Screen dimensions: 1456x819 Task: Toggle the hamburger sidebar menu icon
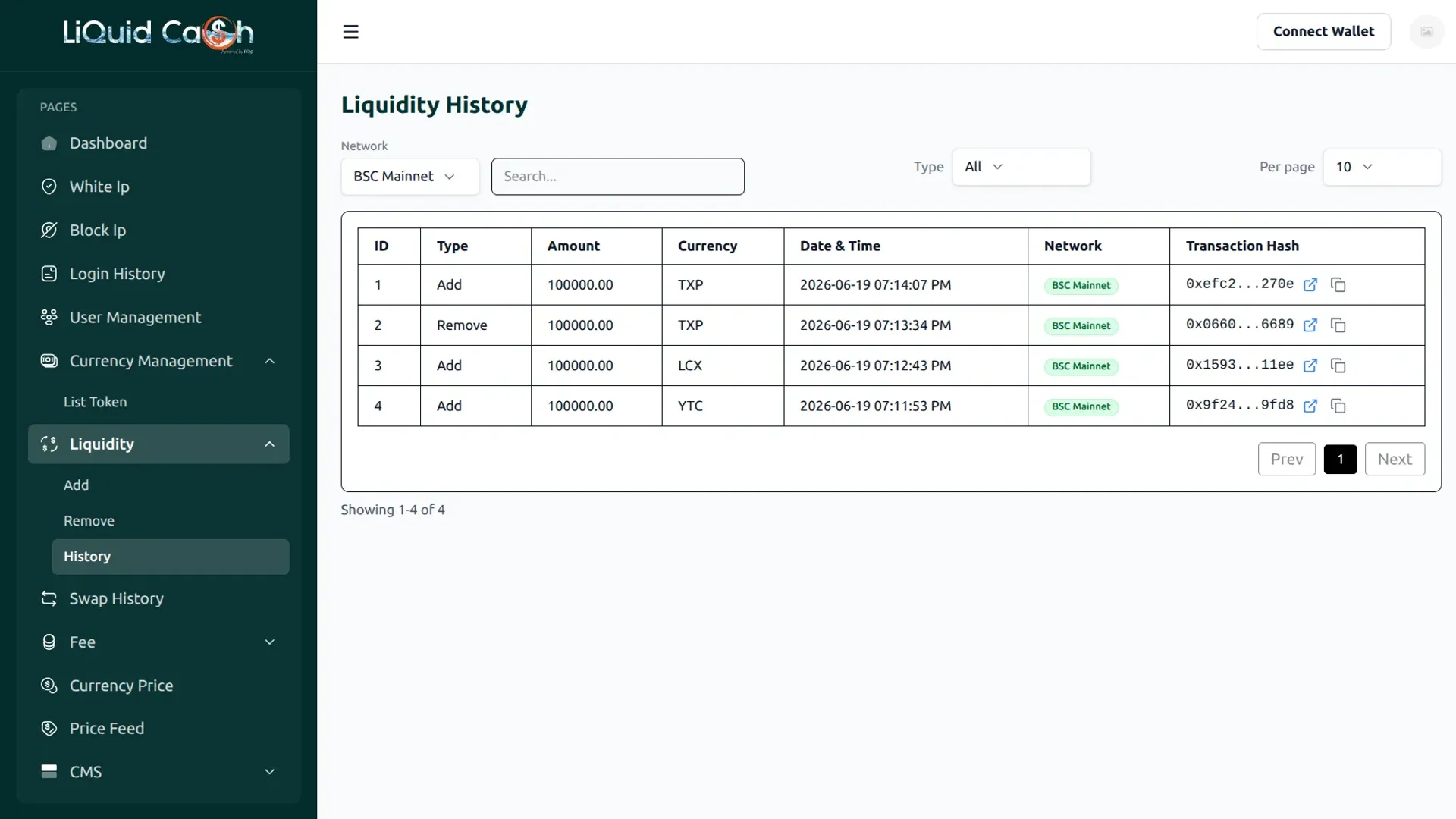(x=350, y=32)
